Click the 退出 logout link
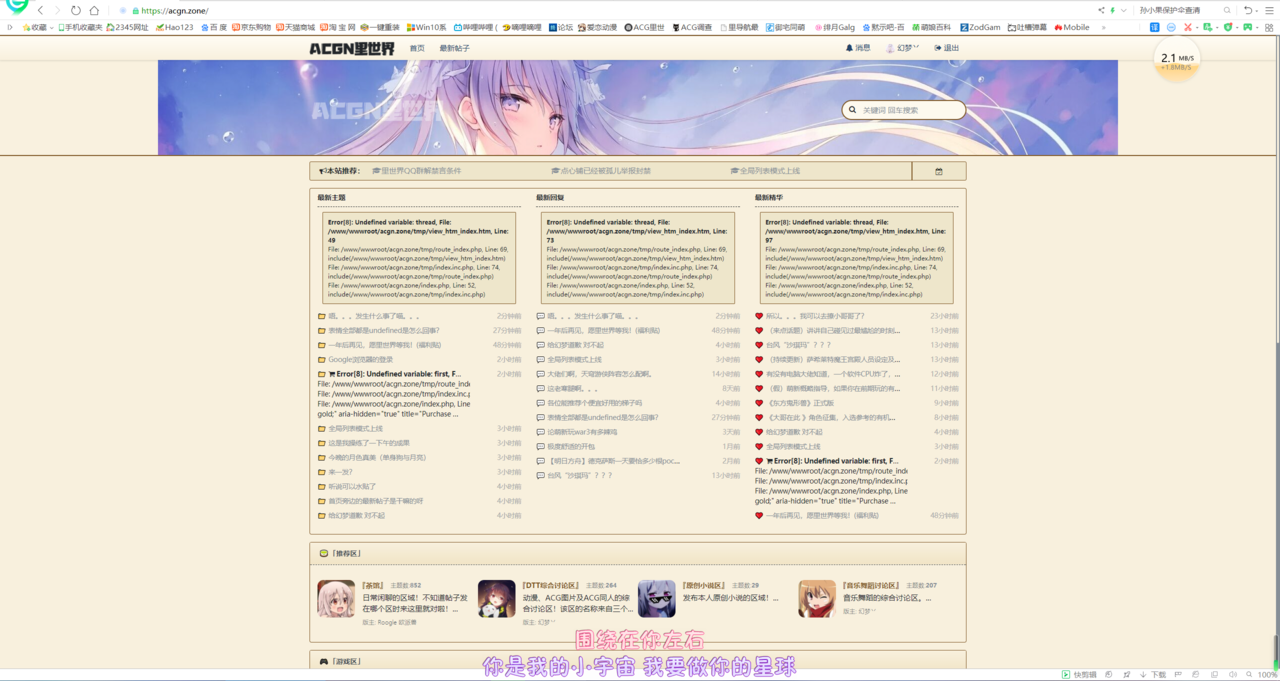 point(946,48)
